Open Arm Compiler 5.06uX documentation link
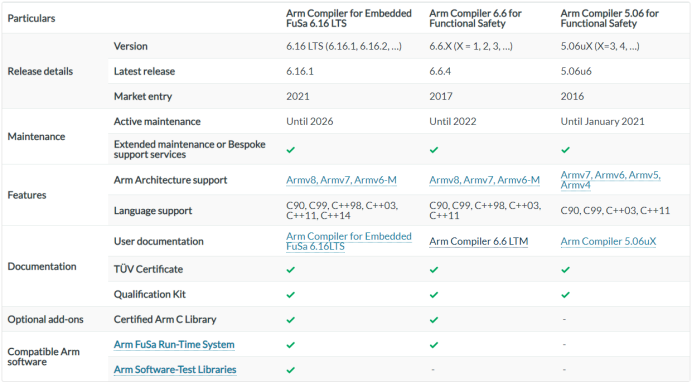 608,241
